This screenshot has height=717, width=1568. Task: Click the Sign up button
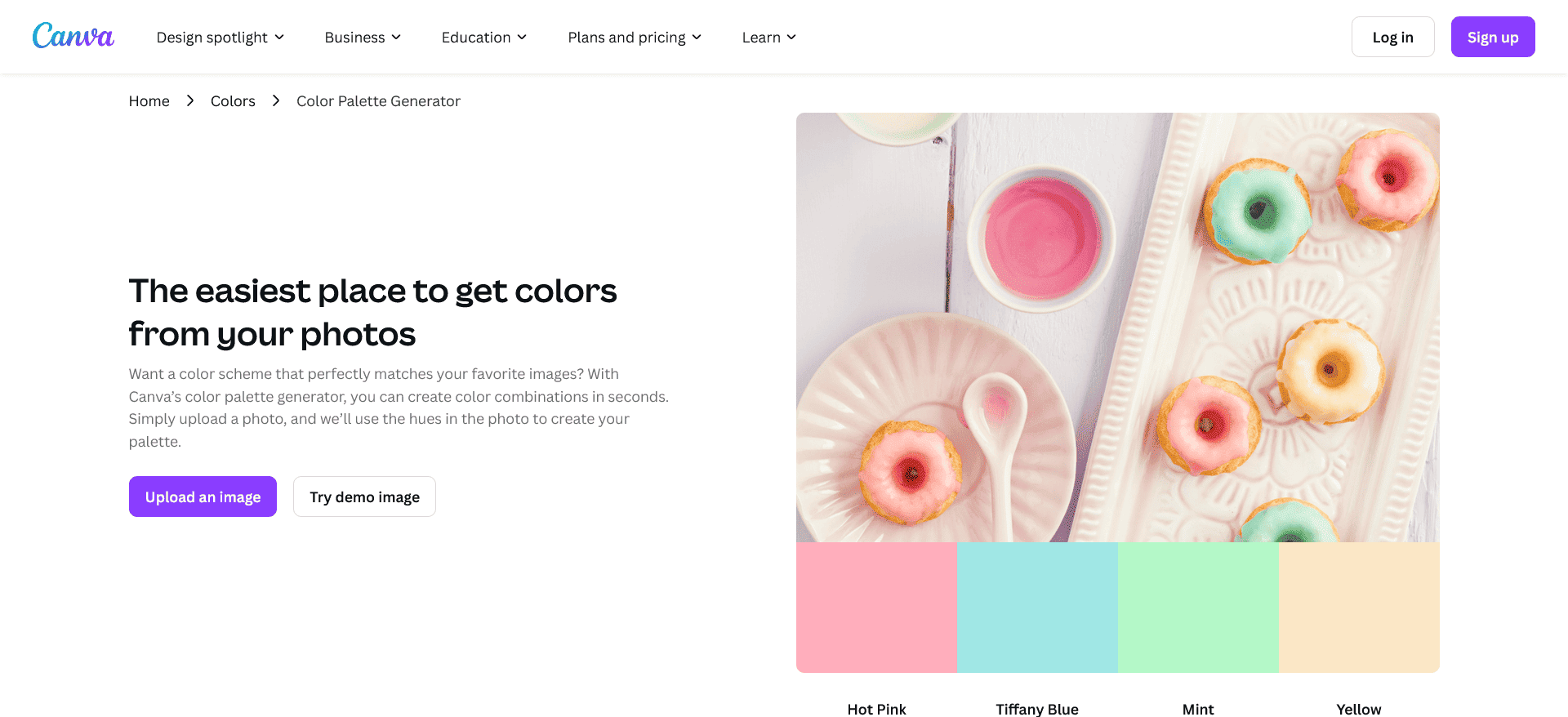click(x=1492, y=36)
